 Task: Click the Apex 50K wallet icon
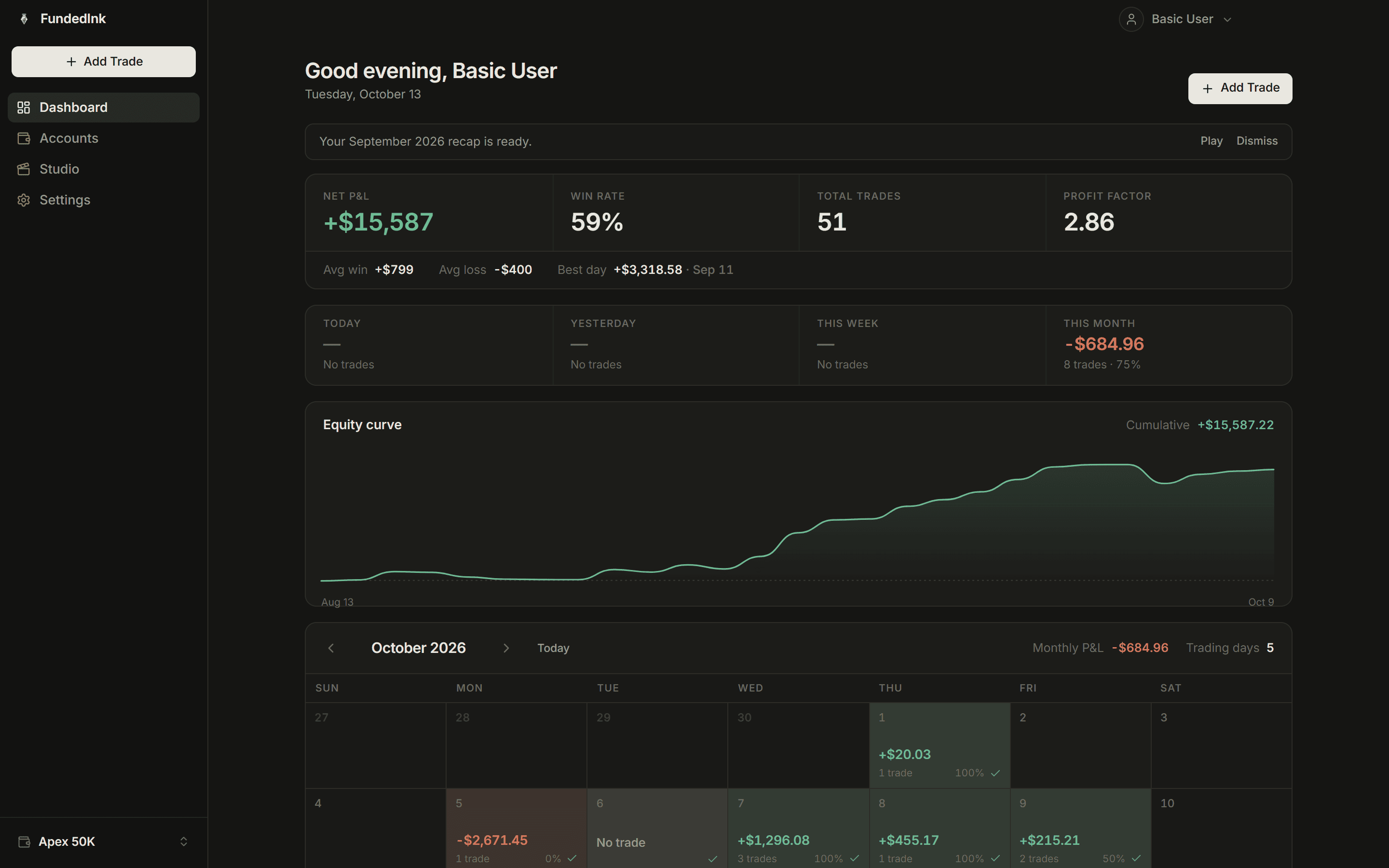tap(24, 841)
